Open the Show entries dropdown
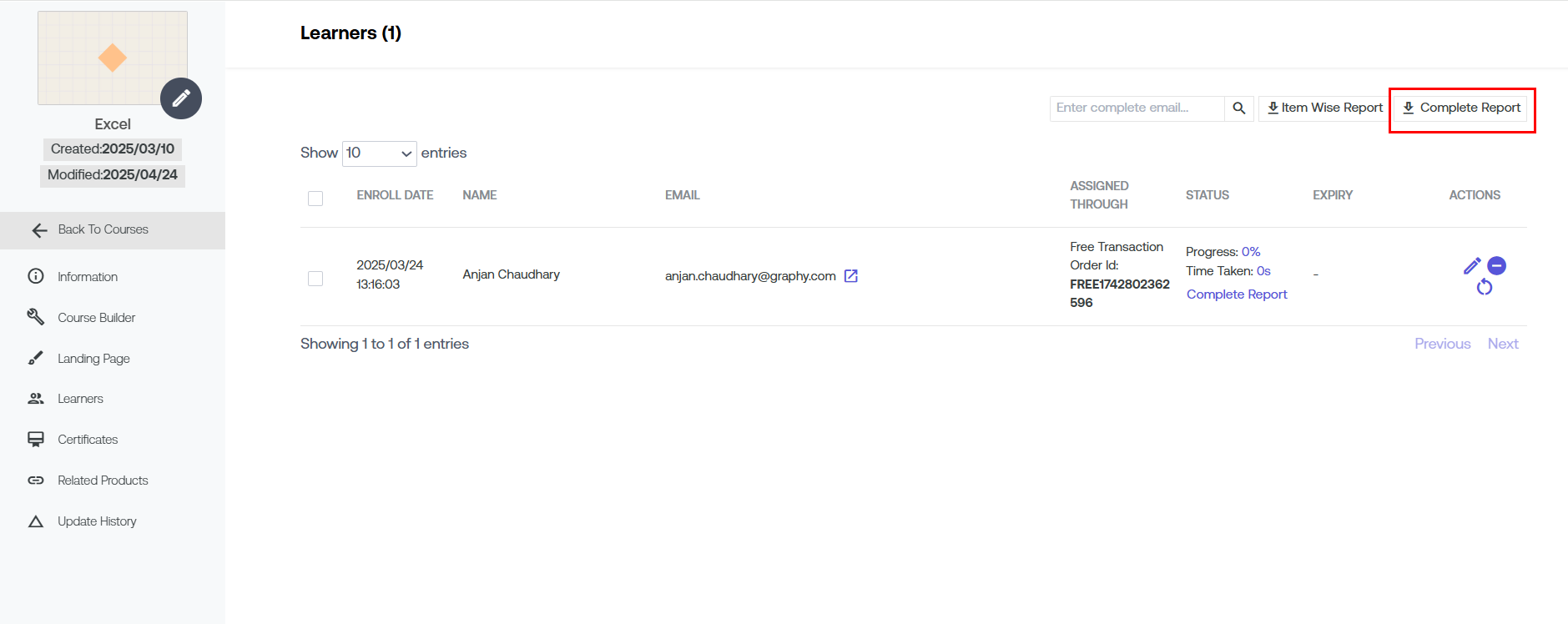The width and height of the screenshot is (1568, 624). point(379,153)
